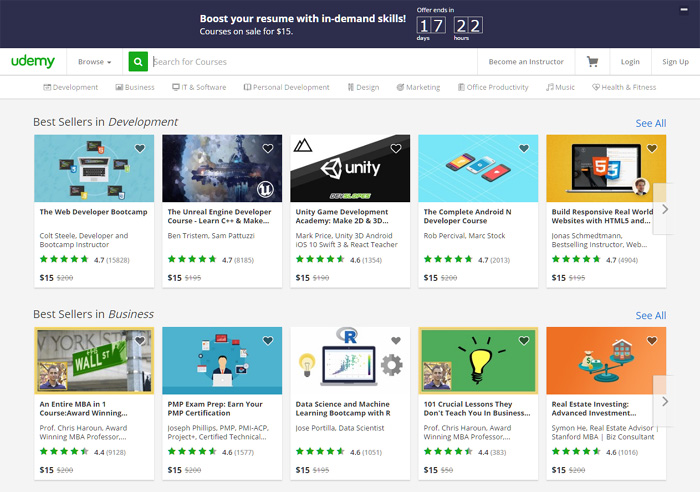Screen dimensions: 700x492
Task: Toggle heart on Real Estate Investing course
Action: [652, 341]
